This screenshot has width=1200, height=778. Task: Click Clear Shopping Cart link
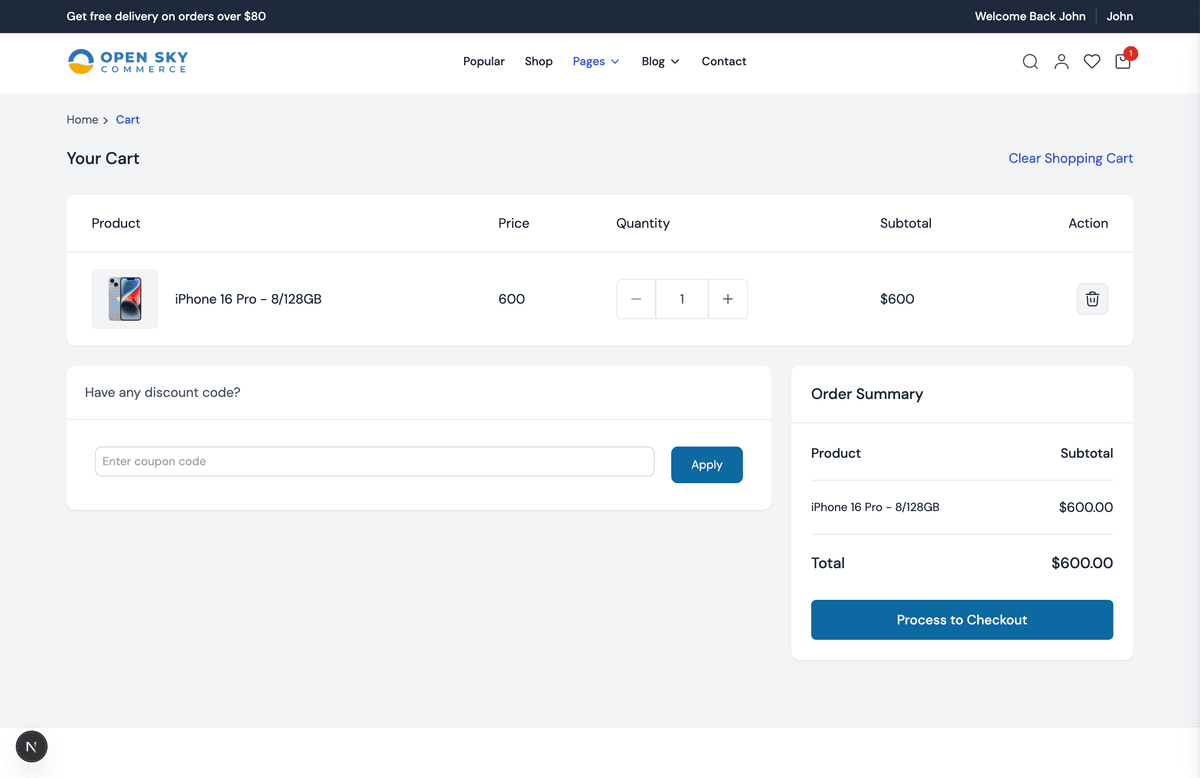point(1071,158)
